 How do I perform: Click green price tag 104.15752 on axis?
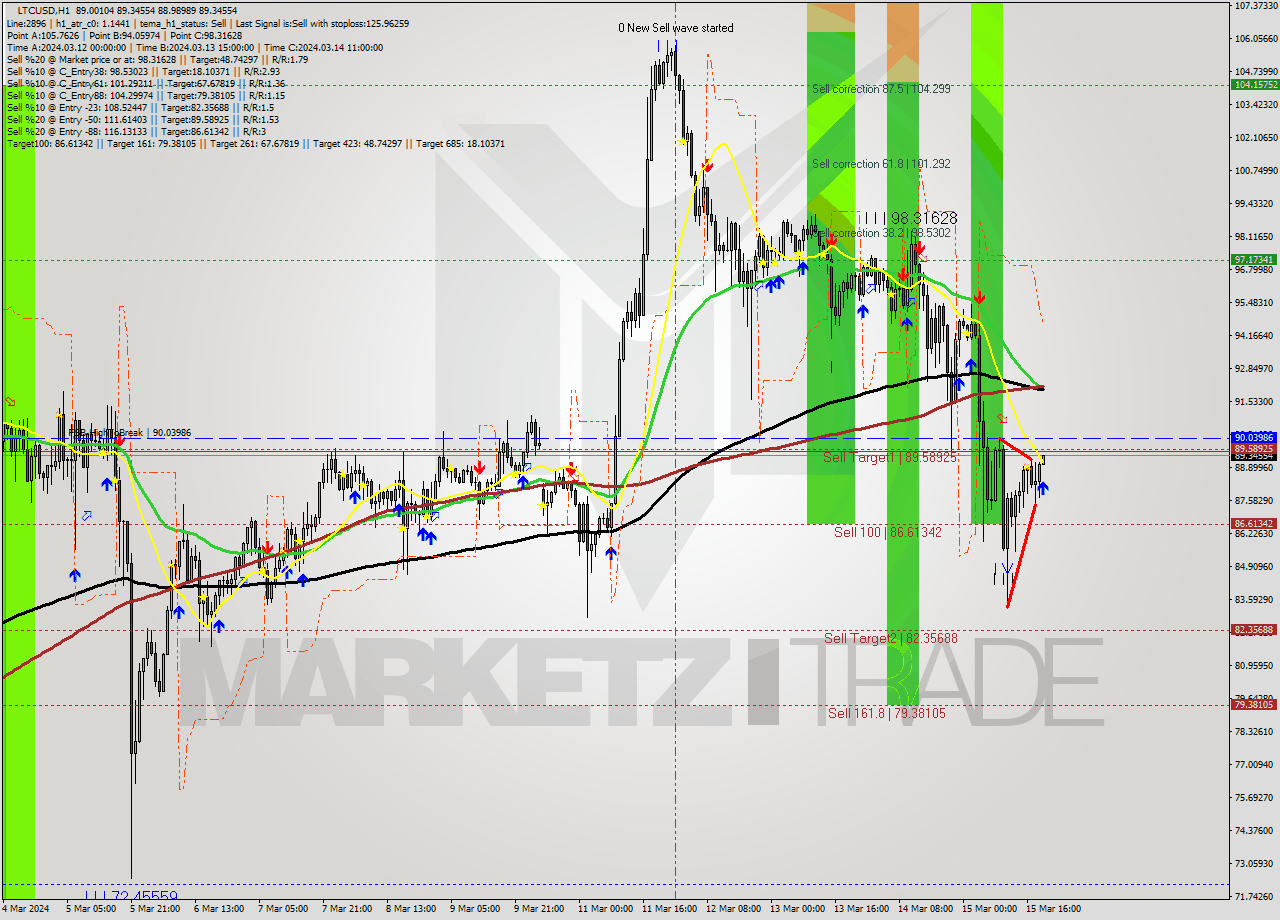tap(1254, 85)
